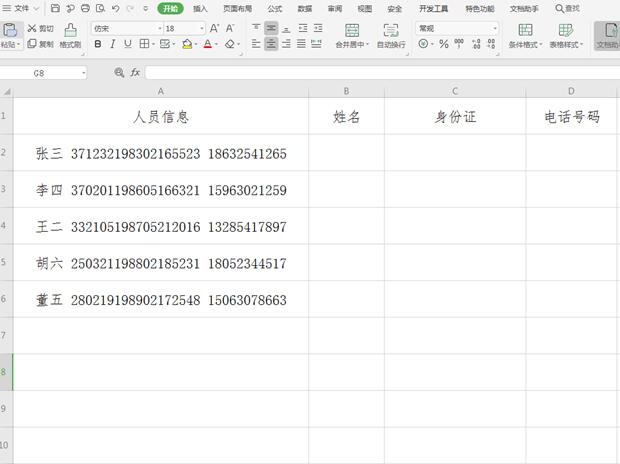Expand the Paste (粘贴) dropdown arrow
The width and height of the screenshot is (620, 464).
tap(18, 44)
